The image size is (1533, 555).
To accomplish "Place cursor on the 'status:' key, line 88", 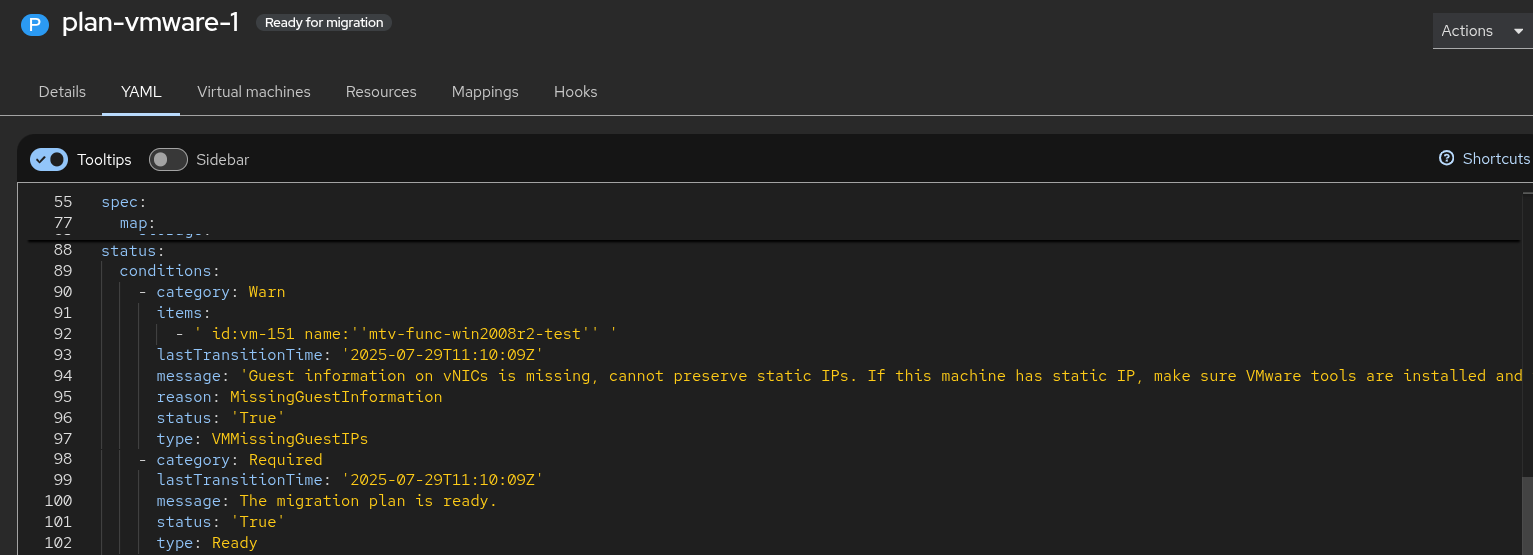I will (128, 250).
